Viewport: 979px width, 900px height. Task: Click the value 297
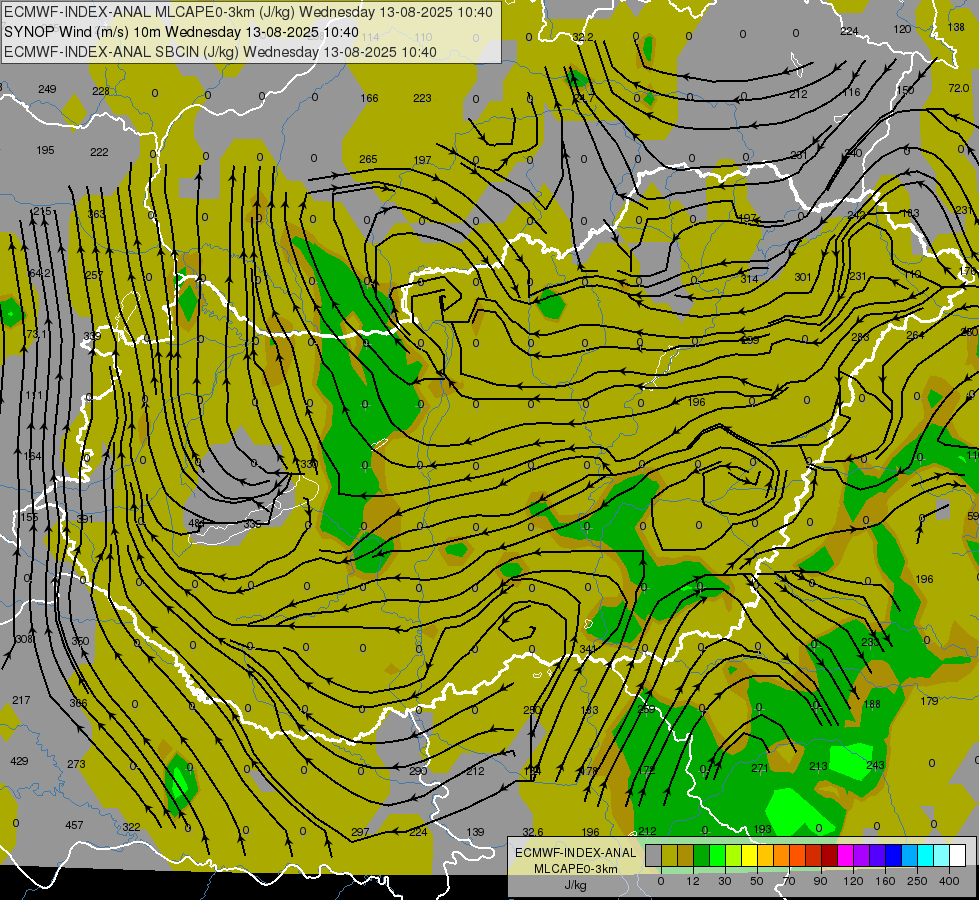tap(360, 832)
